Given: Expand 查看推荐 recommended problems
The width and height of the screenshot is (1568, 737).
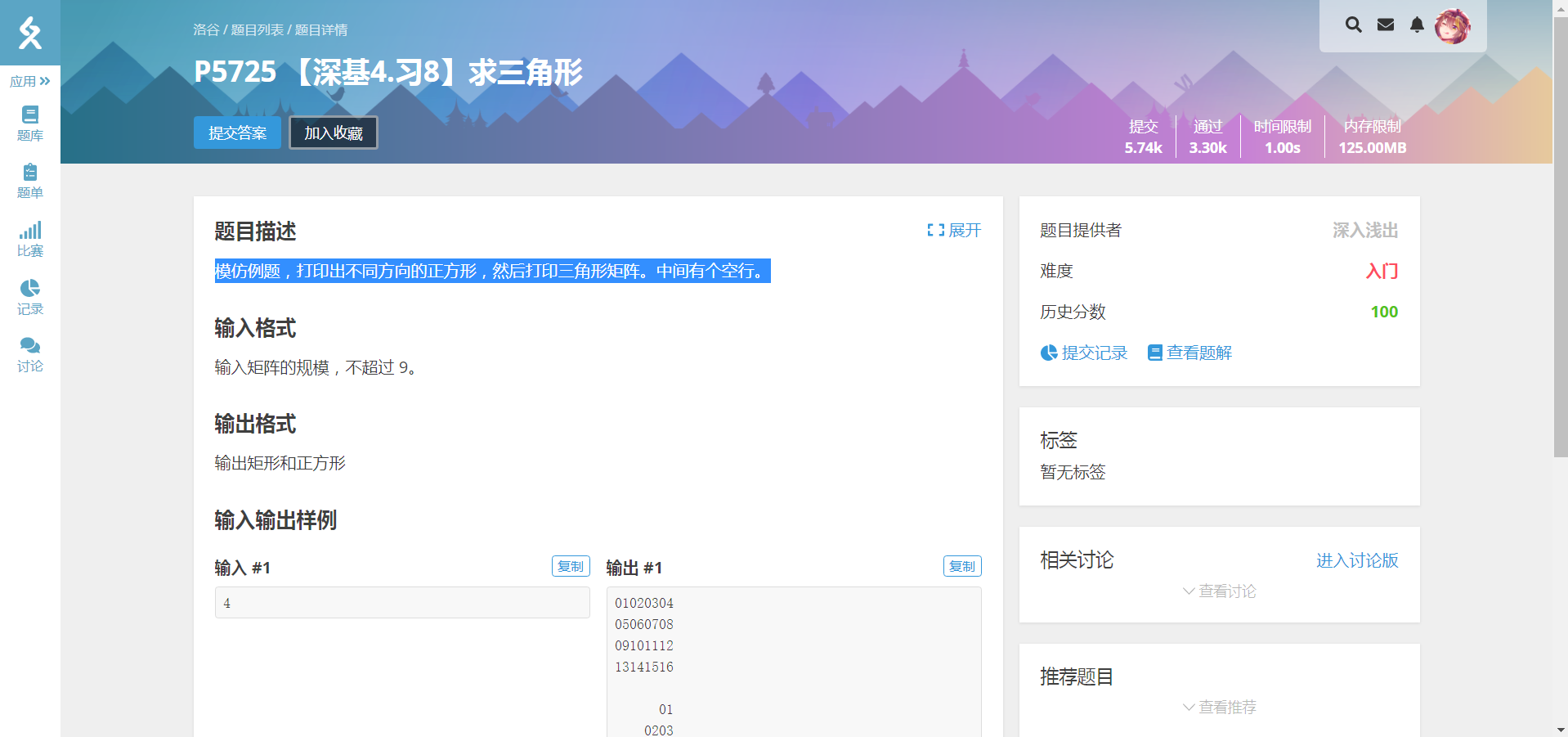Looking at the screenshot, I should 1219,708.
